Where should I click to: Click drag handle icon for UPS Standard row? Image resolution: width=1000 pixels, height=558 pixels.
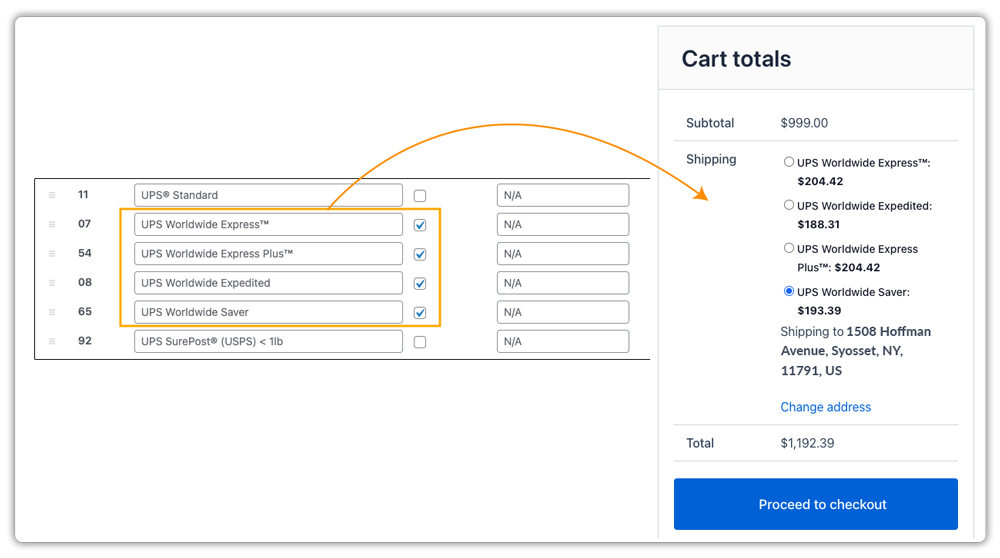click(x=52, y=196)
